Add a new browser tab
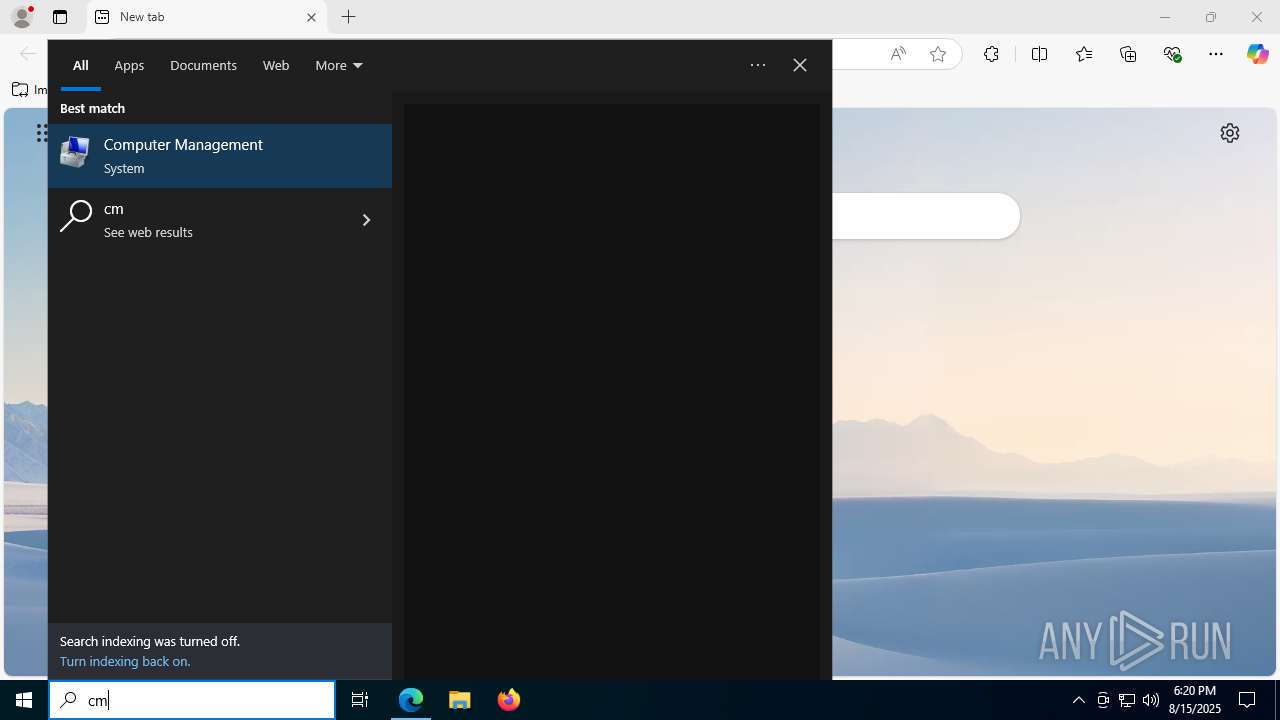The height and width of the screenshot is (720, 1280). coord(349,17)
